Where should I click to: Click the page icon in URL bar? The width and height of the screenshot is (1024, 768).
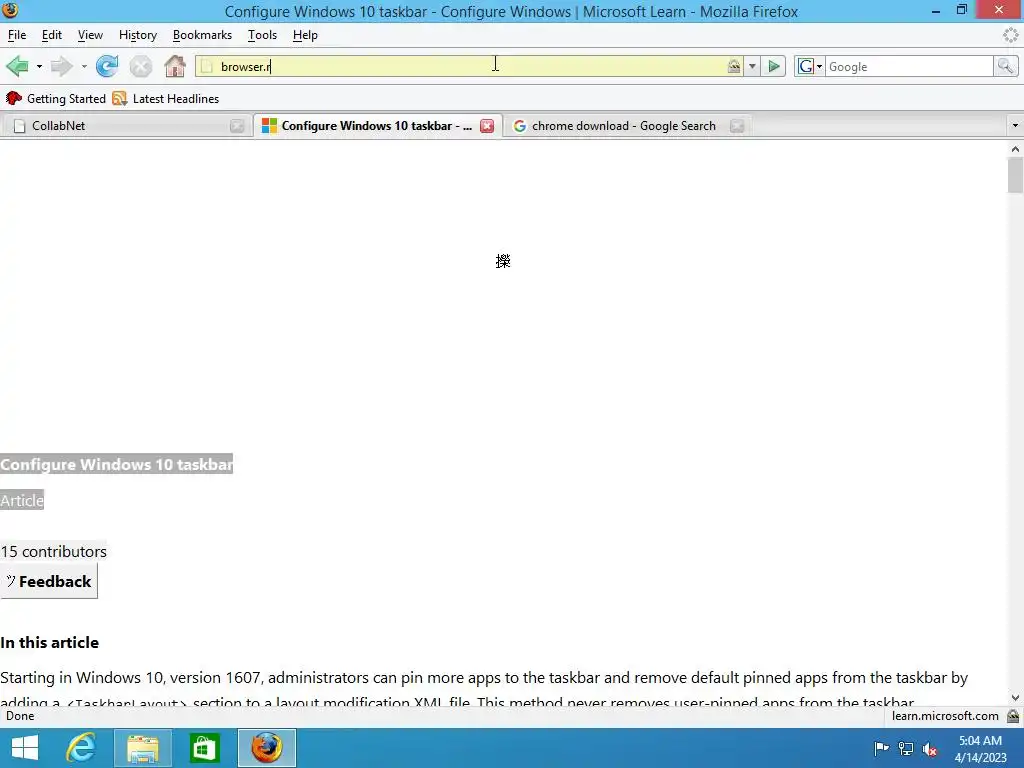(x=207, y=66)
